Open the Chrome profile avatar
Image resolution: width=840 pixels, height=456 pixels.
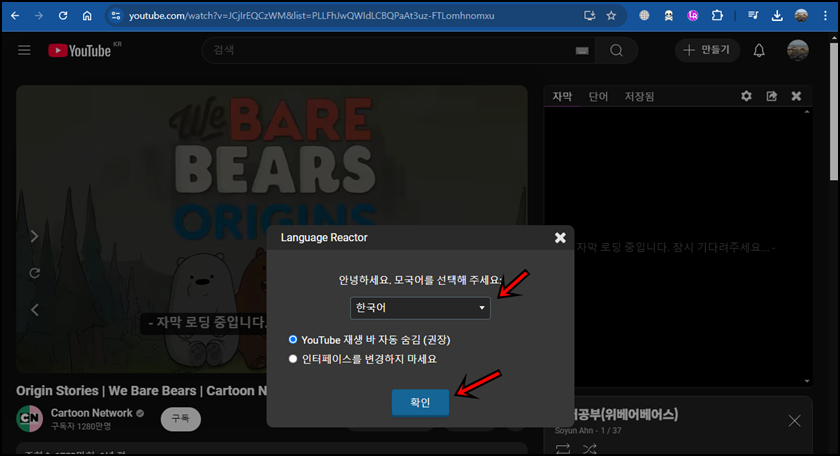pos(801,16)
